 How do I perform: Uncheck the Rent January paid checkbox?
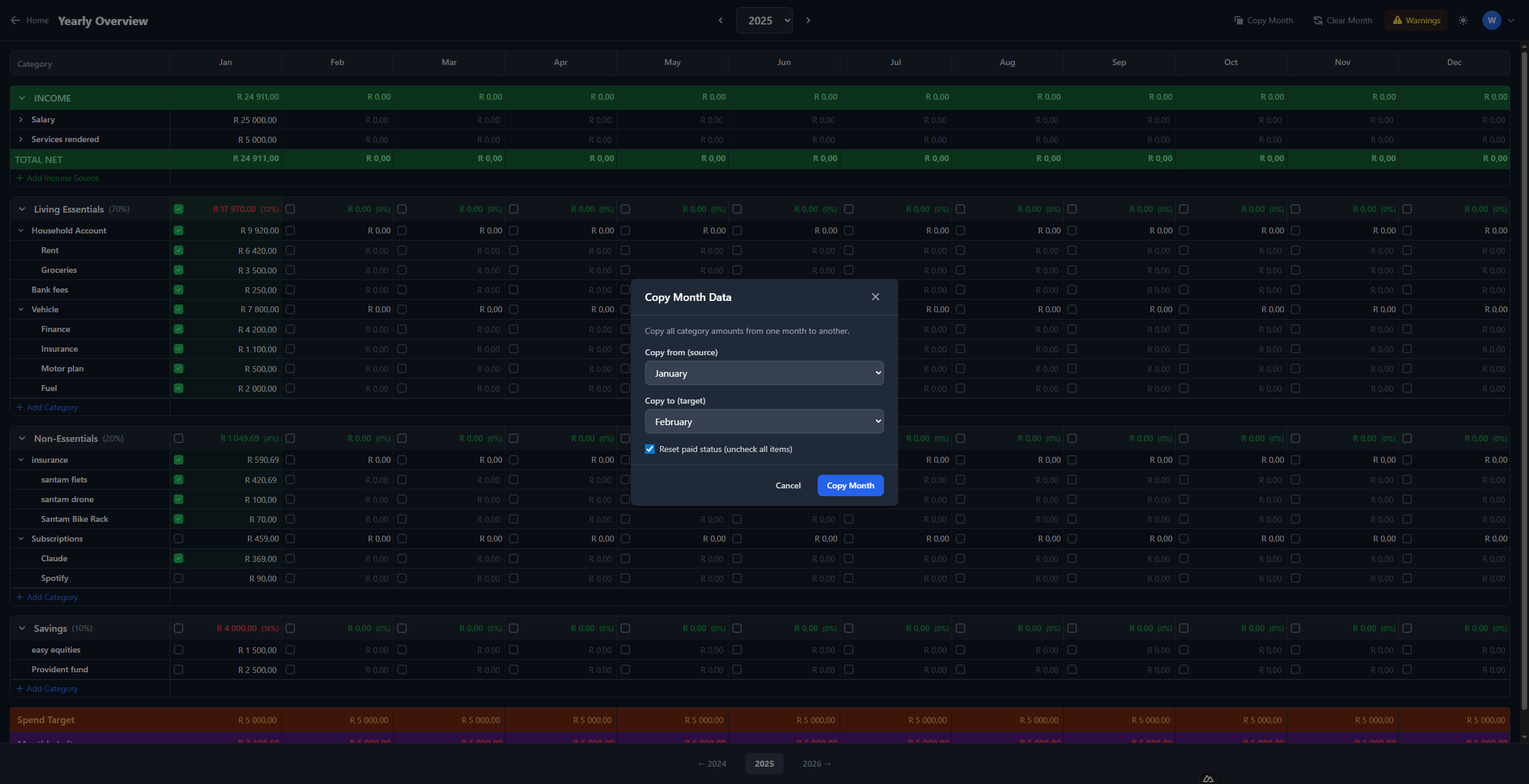click(179, 250)
